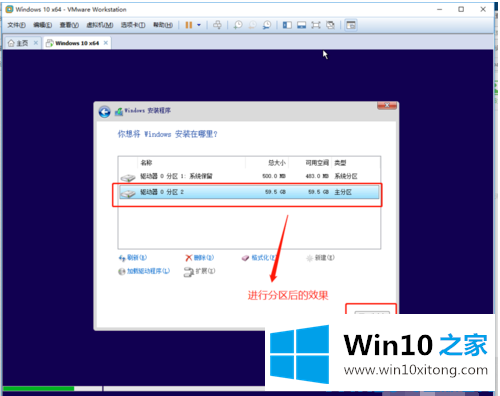The height and width of the screenshot is (396, 500).
Task: Toggle the library sidebar view icon
Action: pos(287,25)
